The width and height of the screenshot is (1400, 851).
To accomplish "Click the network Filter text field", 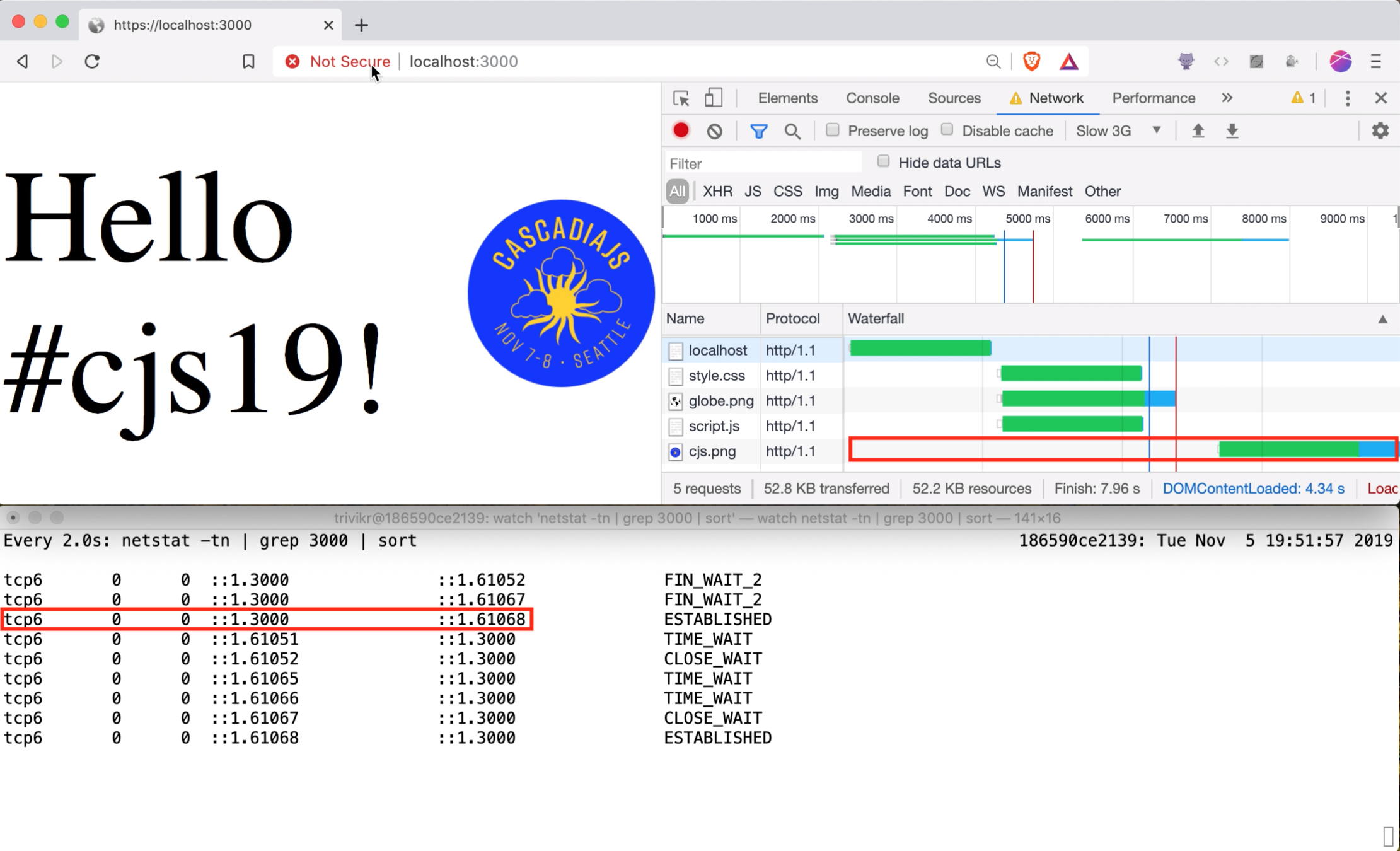I will (763, 163).
